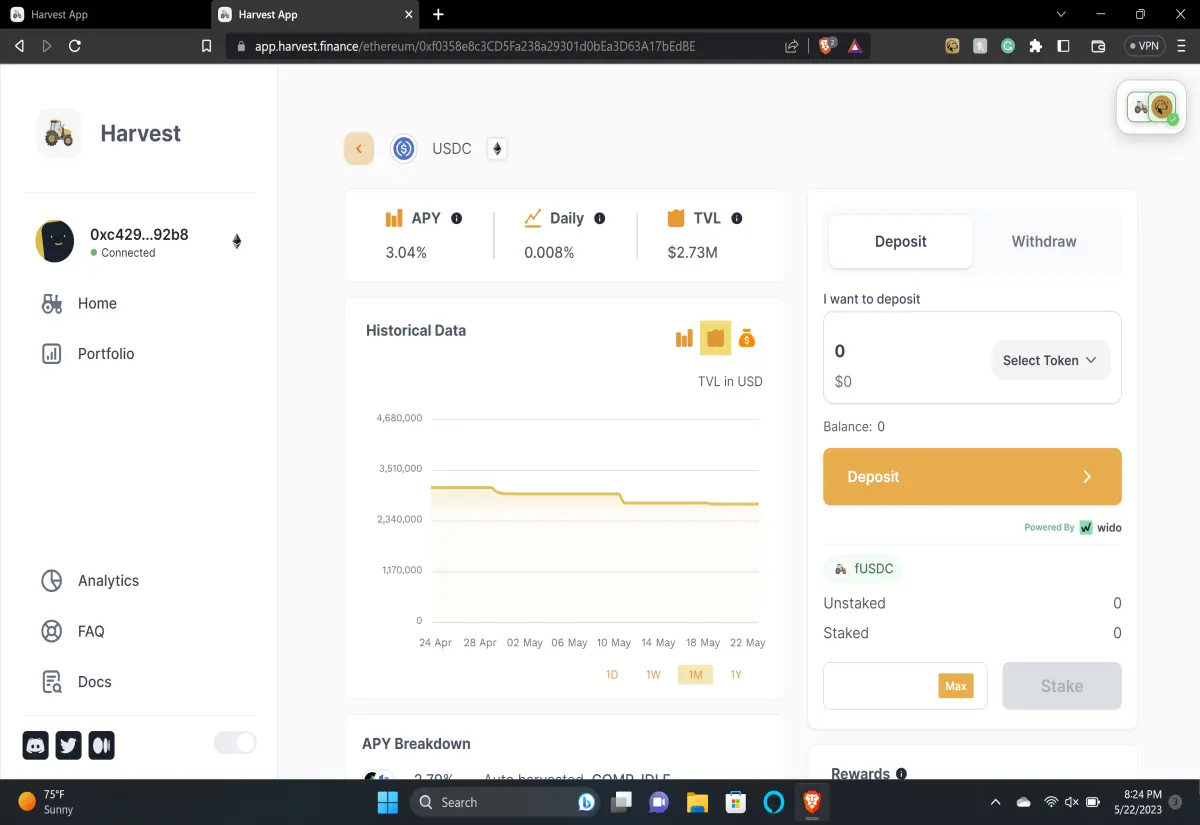The height and width of the screenshot is (825, 1200).
Task: Open Brave main menu
Action: click(x=1181, y=46)
